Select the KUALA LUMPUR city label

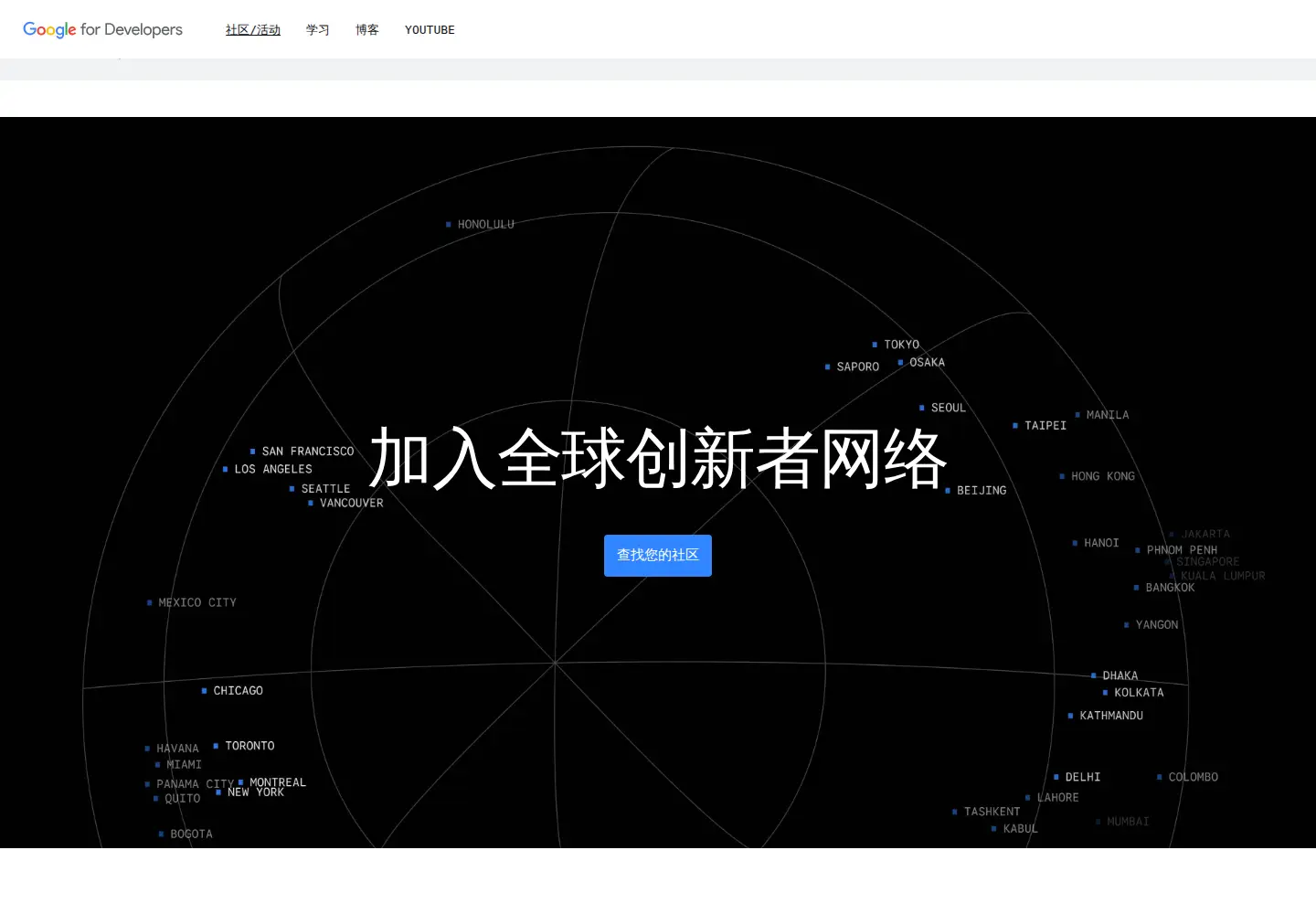[1223, 576]
